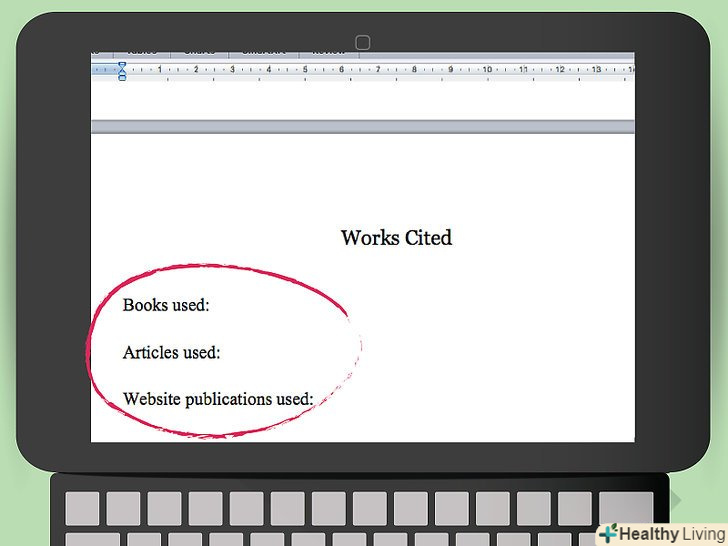Click the tablet's front camera icon
The height and width of the screenshot is (546, 728).
click(x=363, y=42)
